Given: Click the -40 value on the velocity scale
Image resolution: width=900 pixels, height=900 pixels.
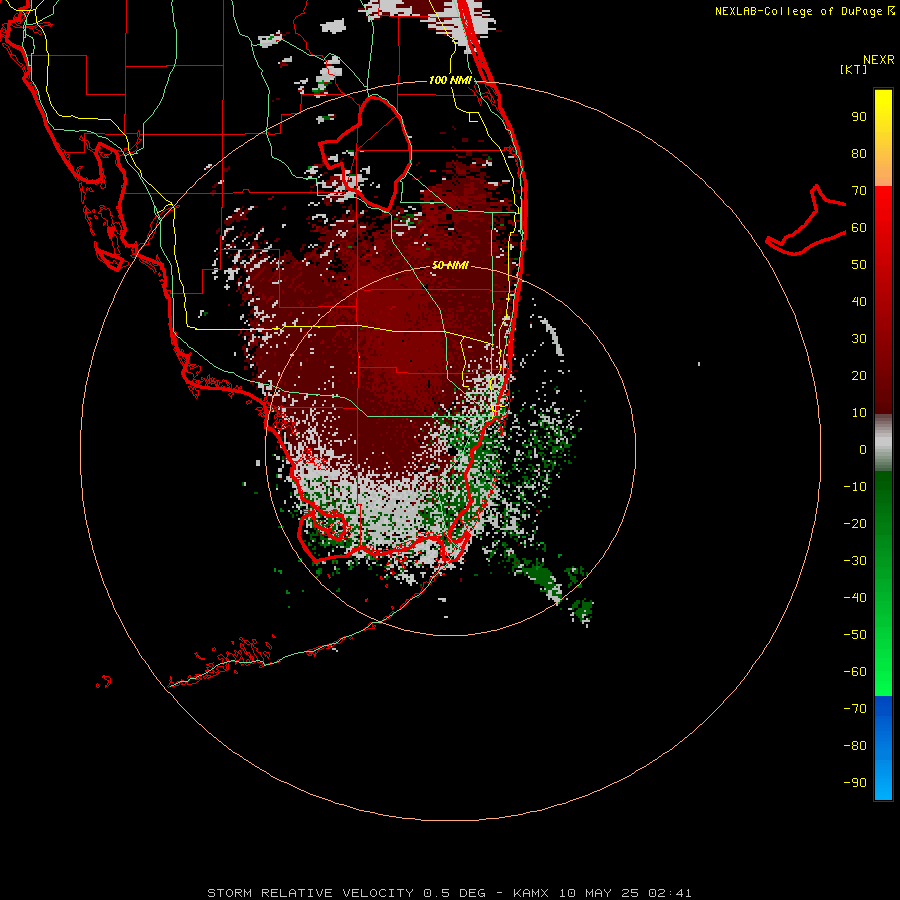Looking at the screenshot, I should (855, 598).
